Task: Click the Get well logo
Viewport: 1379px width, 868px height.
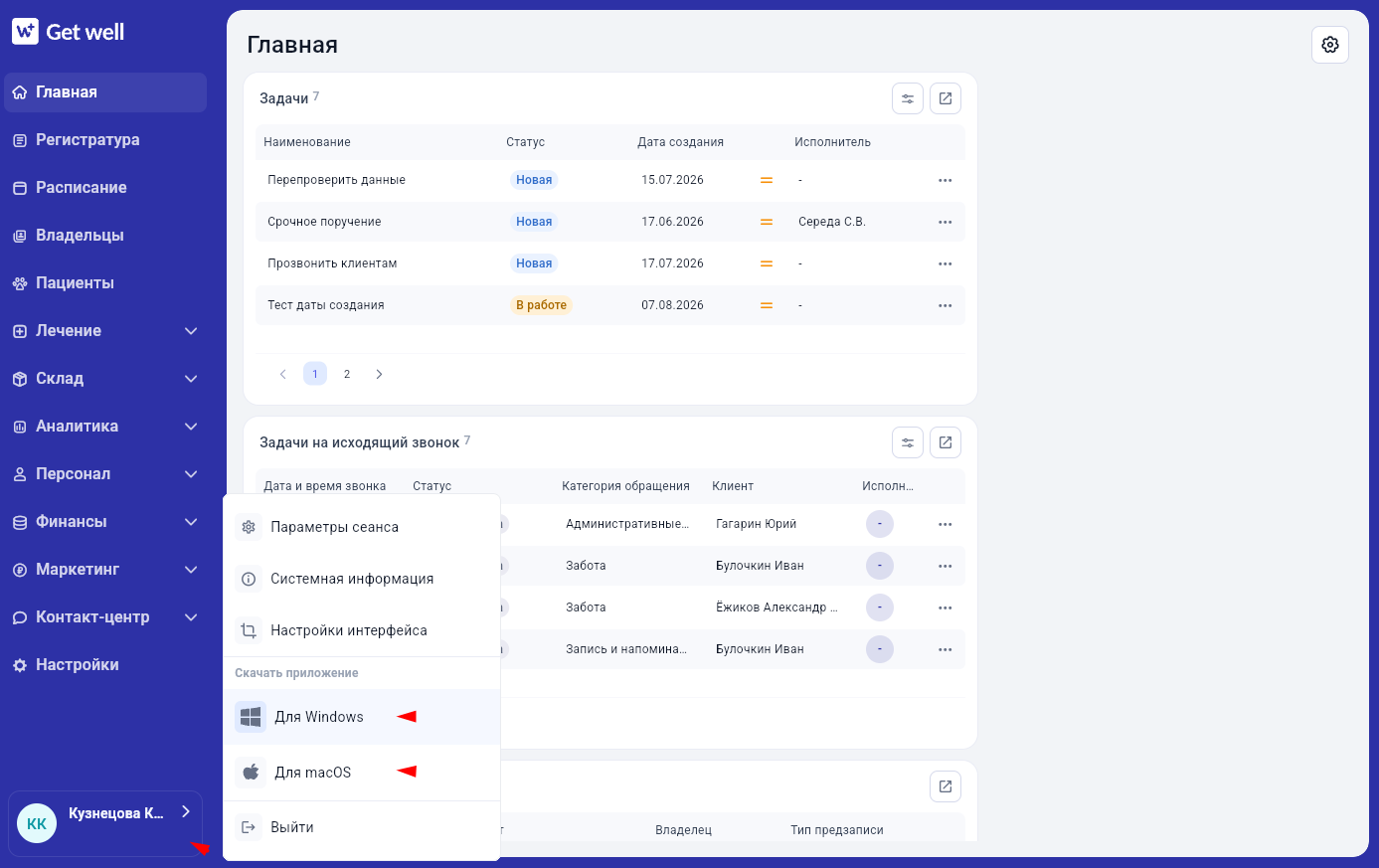Action: (68, 32)
